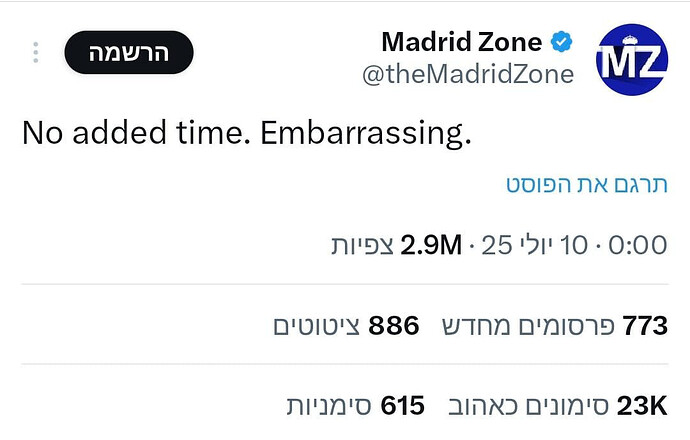Click the 10 יולי 25 post date
Viewport: 690px width, 440px height.
(535, 245)
